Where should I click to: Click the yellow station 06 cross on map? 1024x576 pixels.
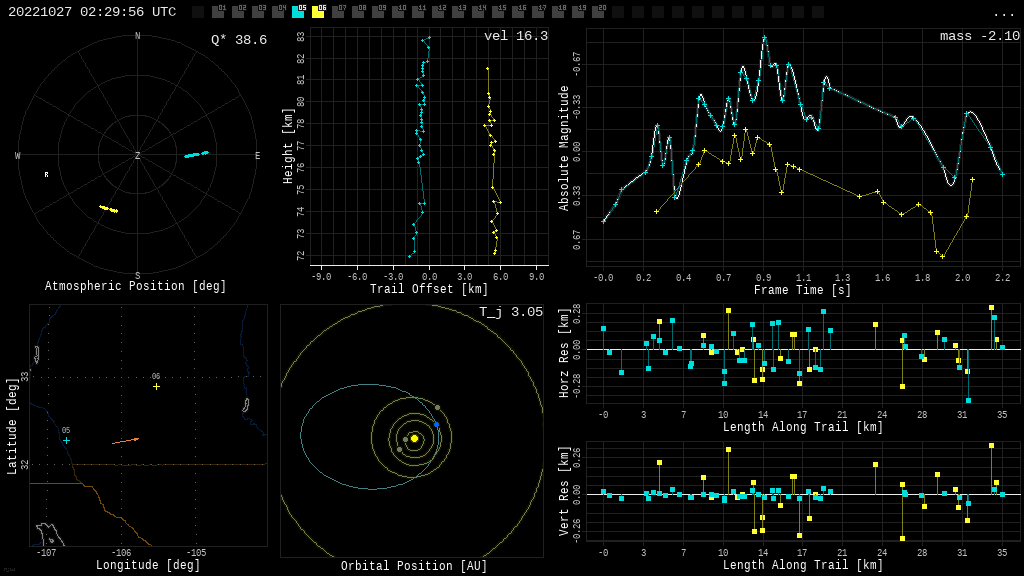(x=156, y=386)
